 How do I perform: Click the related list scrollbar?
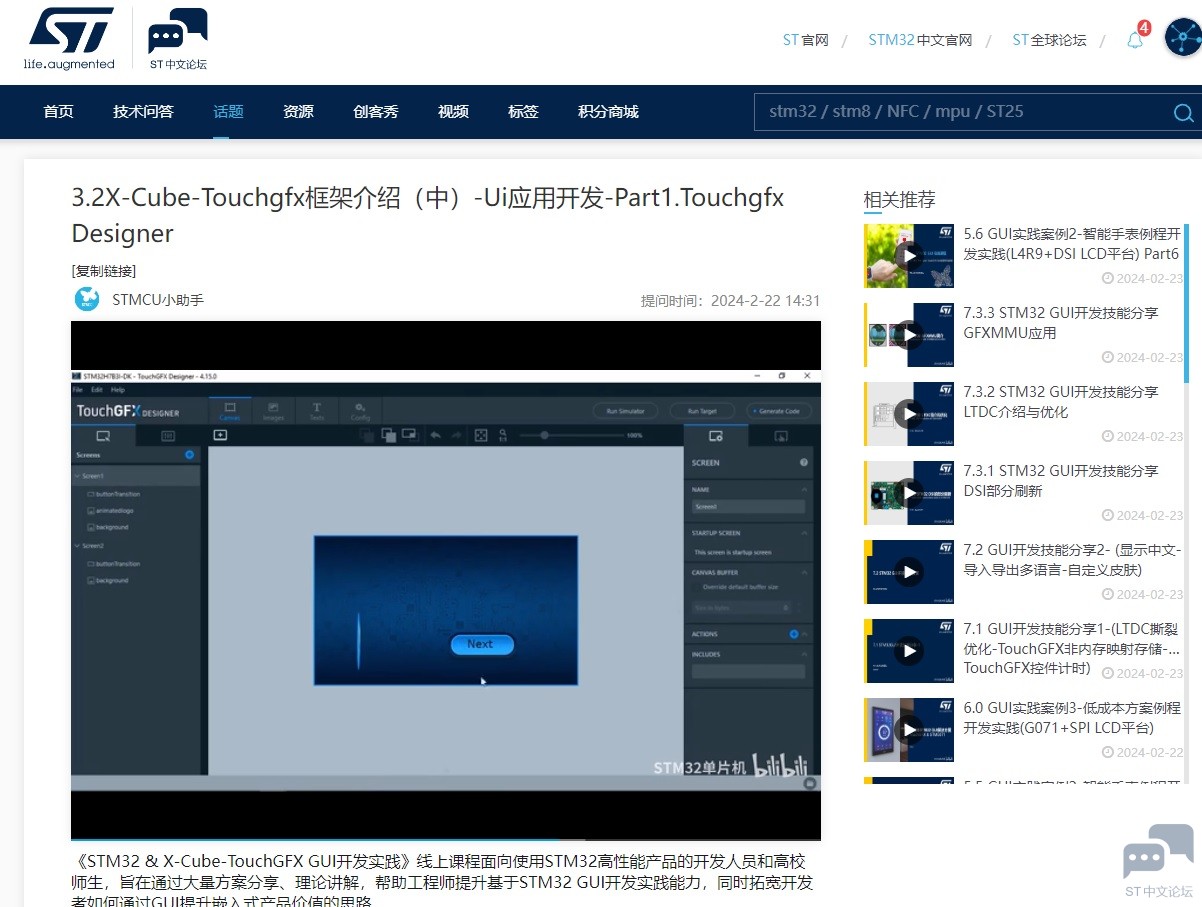[1186, 303]
